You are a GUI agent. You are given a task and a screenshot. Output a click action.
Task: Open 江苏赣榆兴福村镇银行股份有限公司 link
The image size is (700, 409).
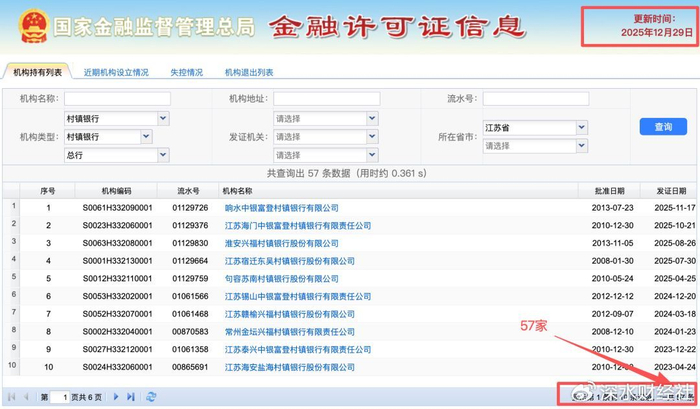coord(290,314)
